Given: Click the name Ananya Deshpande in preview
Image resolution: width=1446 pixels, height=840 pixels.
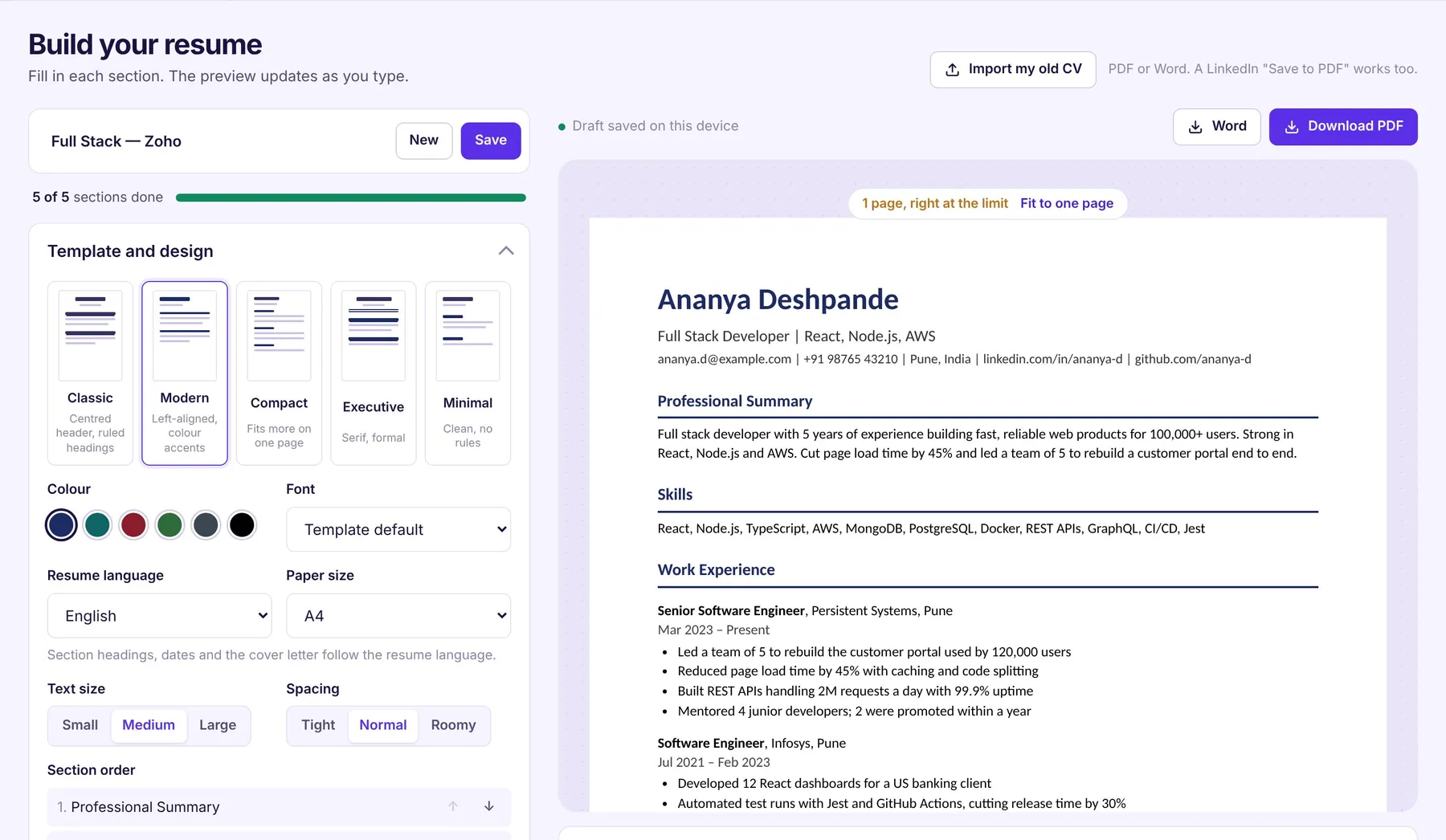Looking at the screenshot, I should [778, 300].
